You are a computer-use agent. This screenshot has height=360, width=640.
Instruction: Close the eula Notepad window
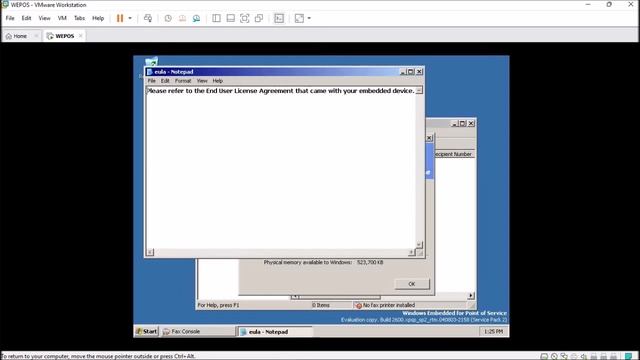[x=419, y=71]
